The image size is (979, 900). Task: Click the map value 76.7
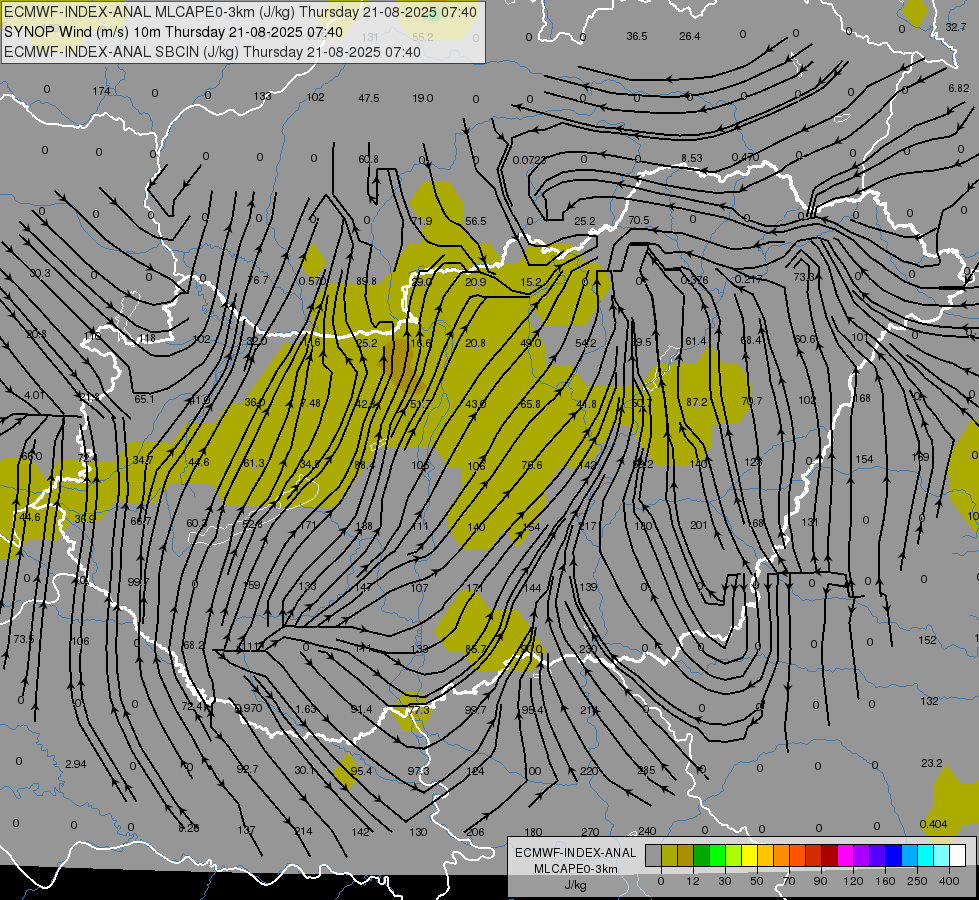(x=257, y=280)
